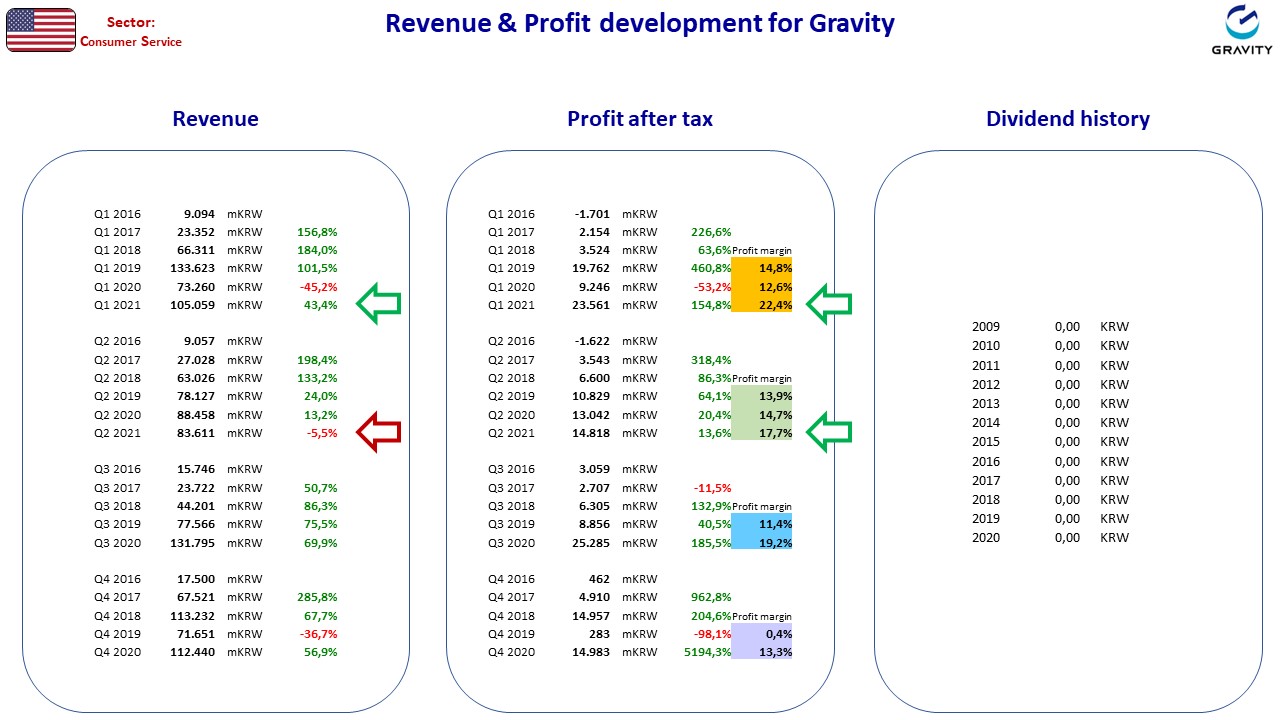
Task: Select Q4 2020 revenue value 112.440
Action: pyautogui.click(x=193, y=652)
